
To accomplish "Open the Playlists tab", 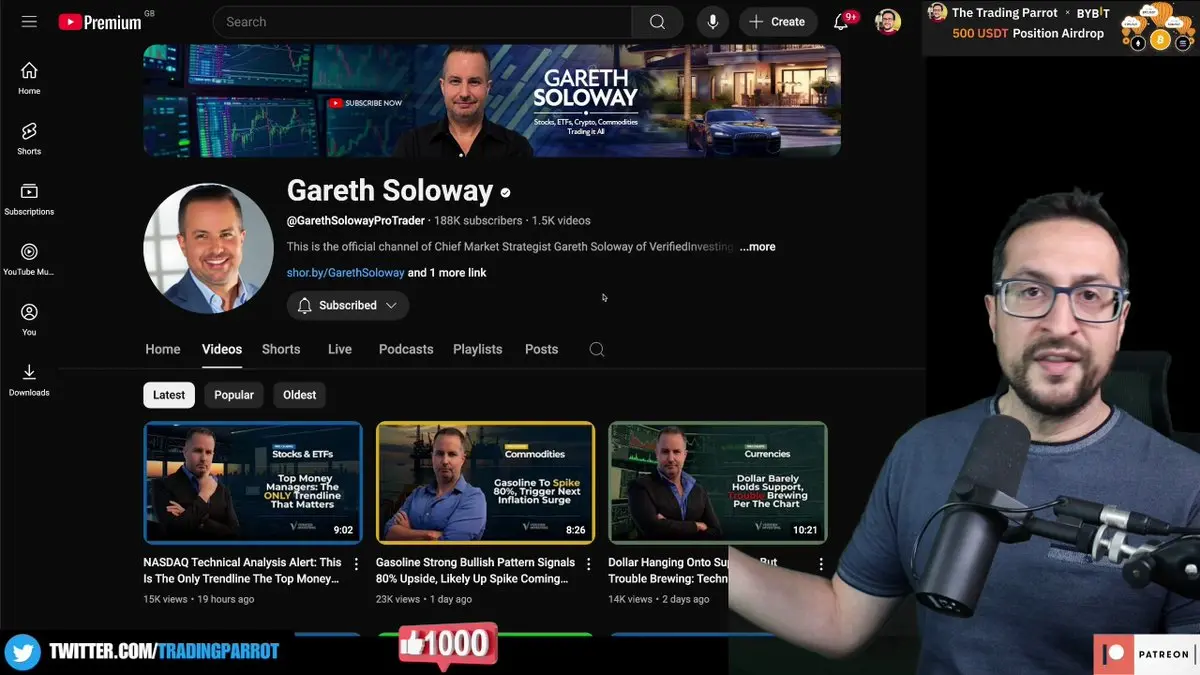I will click(478, 349).
